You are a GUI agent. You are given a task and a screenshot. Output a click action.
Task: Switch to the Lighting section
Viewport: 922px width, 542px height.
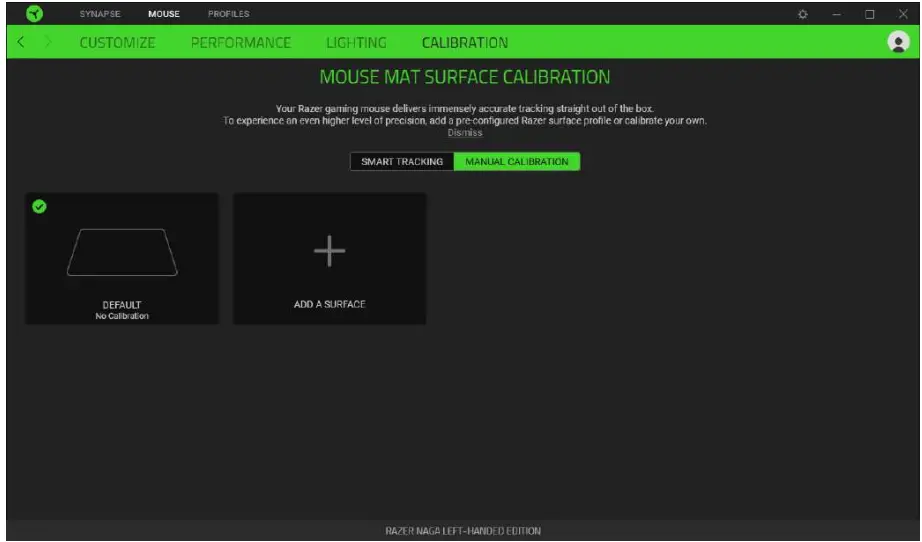point(356,42)
